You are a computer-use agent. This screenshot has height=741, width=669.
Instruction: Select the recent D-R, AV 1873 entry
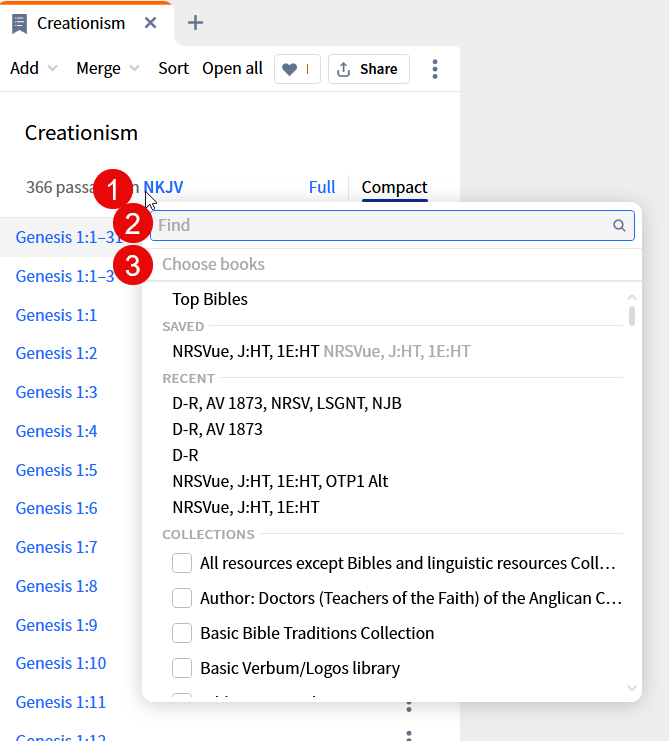tap(217, 429)
